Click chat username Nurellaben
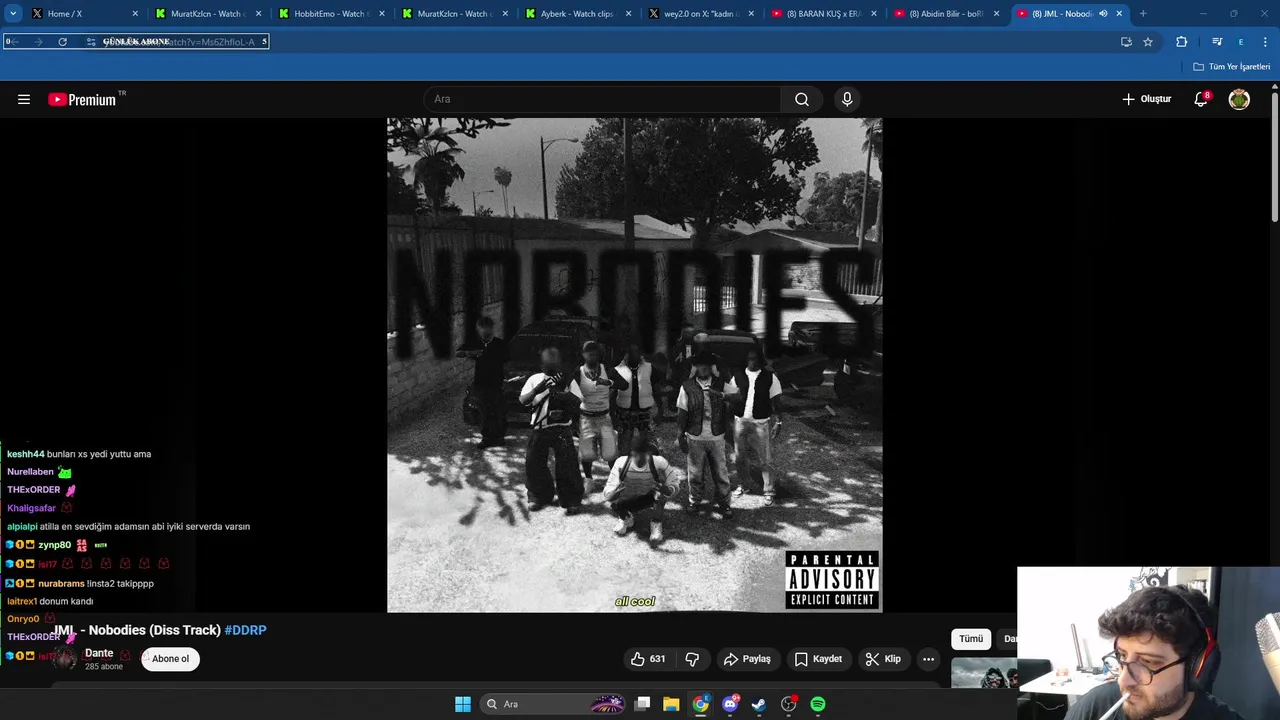Screen dimensions: 1280x720 tap(30, 472)
